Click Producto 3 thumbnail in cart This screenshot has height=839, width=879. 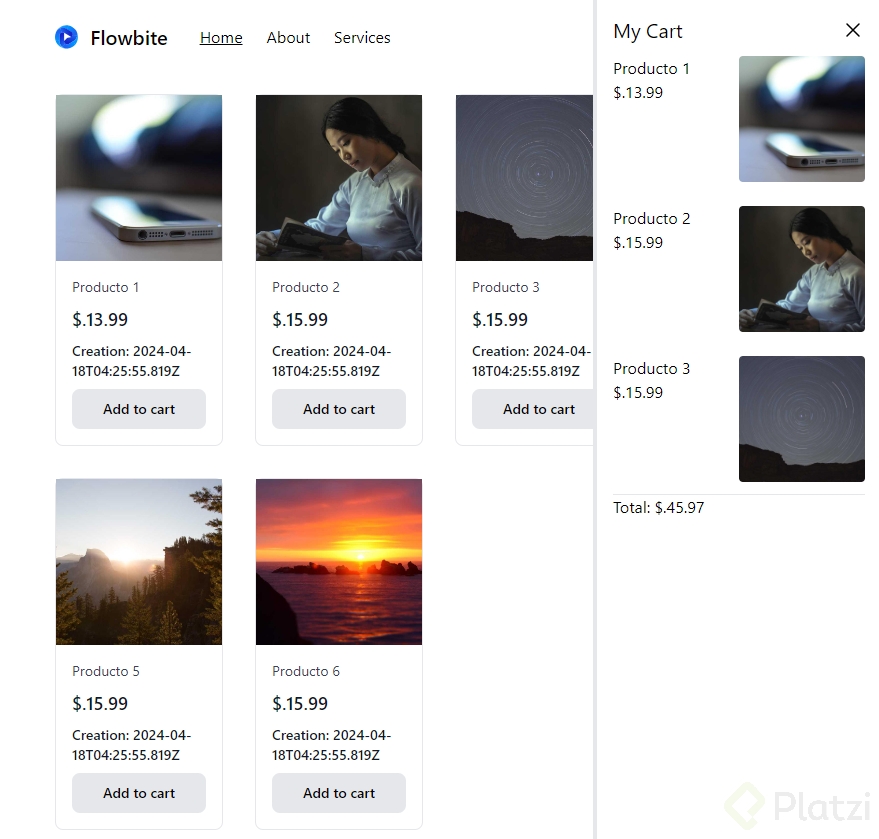801,419
